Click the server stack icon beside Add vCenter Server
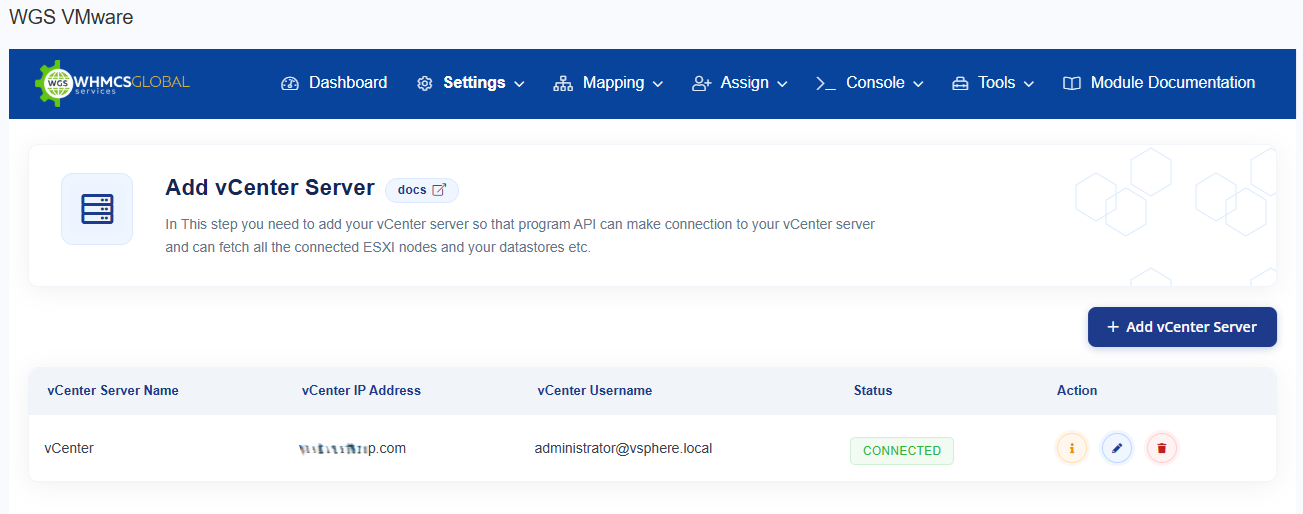 pyautogui.click(x=97, y=209)
